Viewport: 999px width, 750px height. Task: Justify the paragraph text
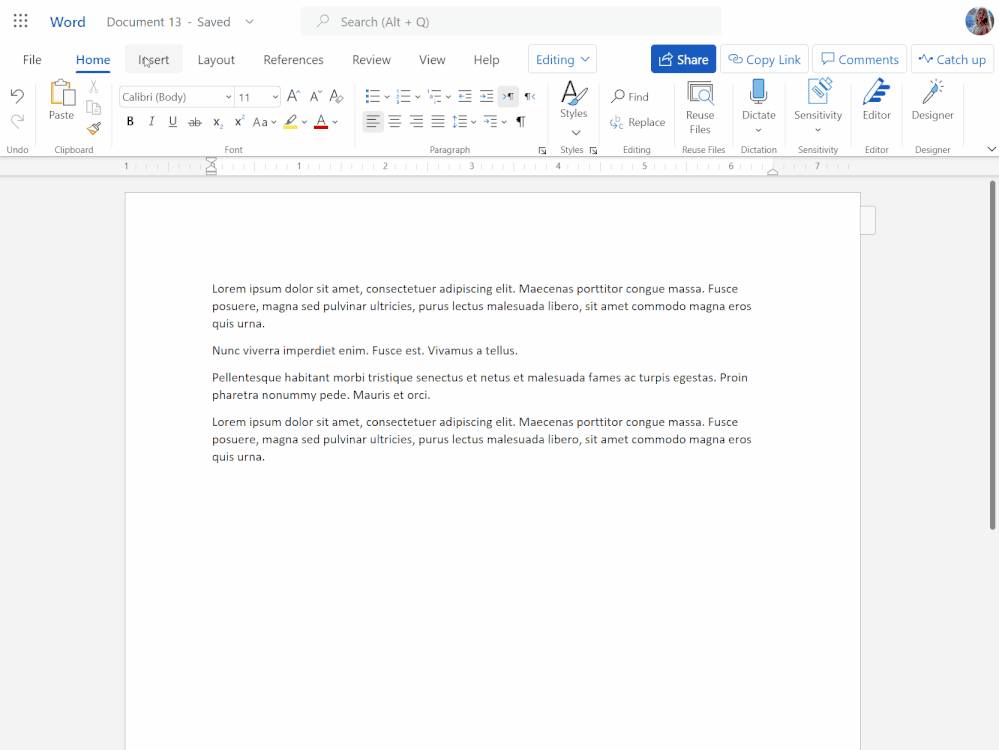click(438, 121)
